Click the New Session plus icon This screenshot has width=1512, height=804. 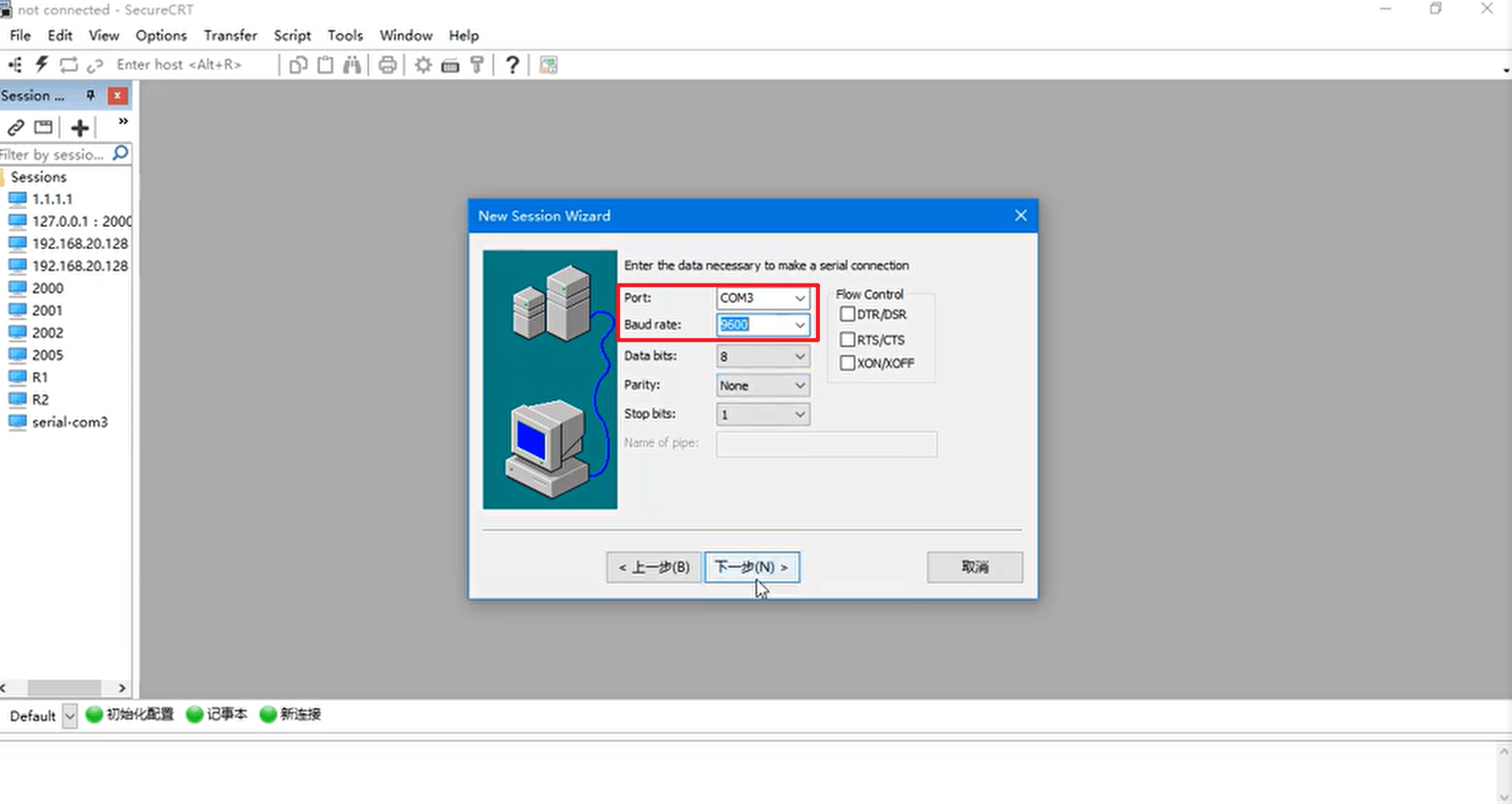[x=80, y=127]
